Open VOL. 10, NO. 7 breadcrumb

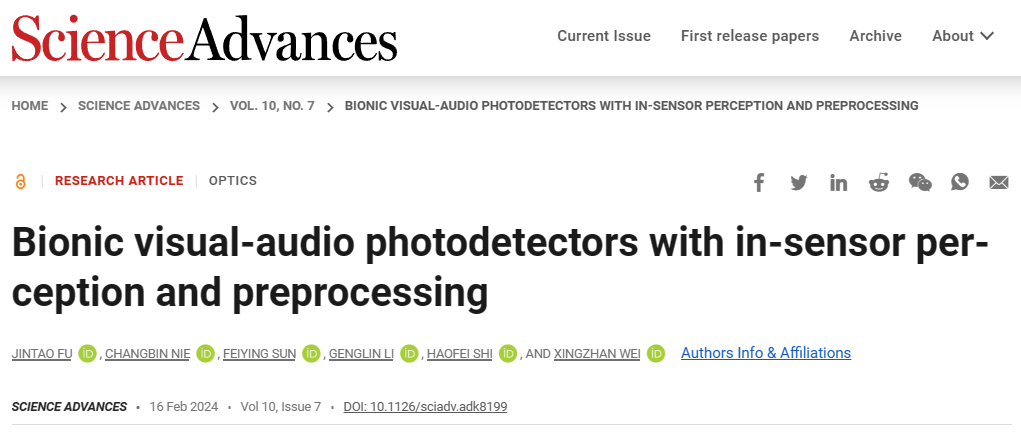point(272,106)
